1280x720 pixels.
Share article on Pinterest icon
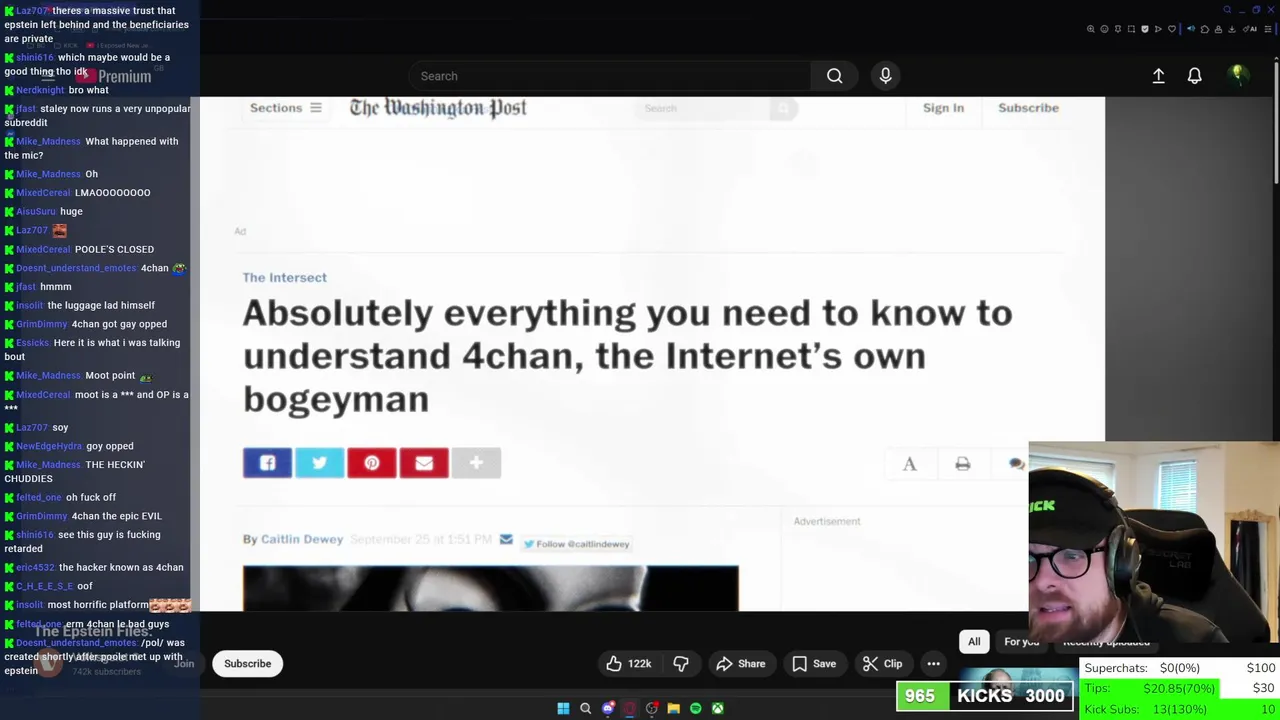point(371,462)
